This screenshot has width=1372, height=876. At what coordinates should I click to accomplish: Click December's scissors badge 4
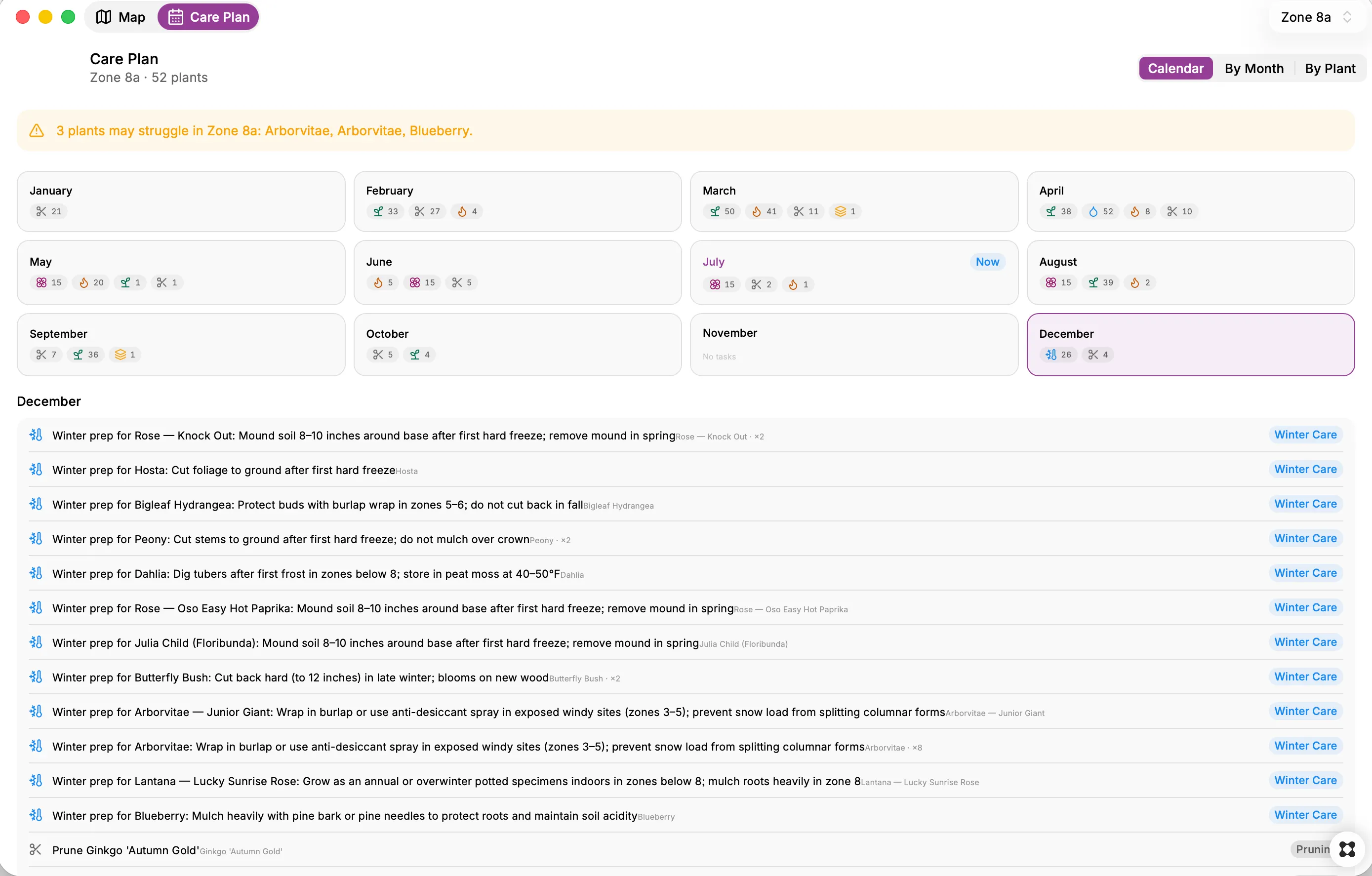coord(1098,354)
